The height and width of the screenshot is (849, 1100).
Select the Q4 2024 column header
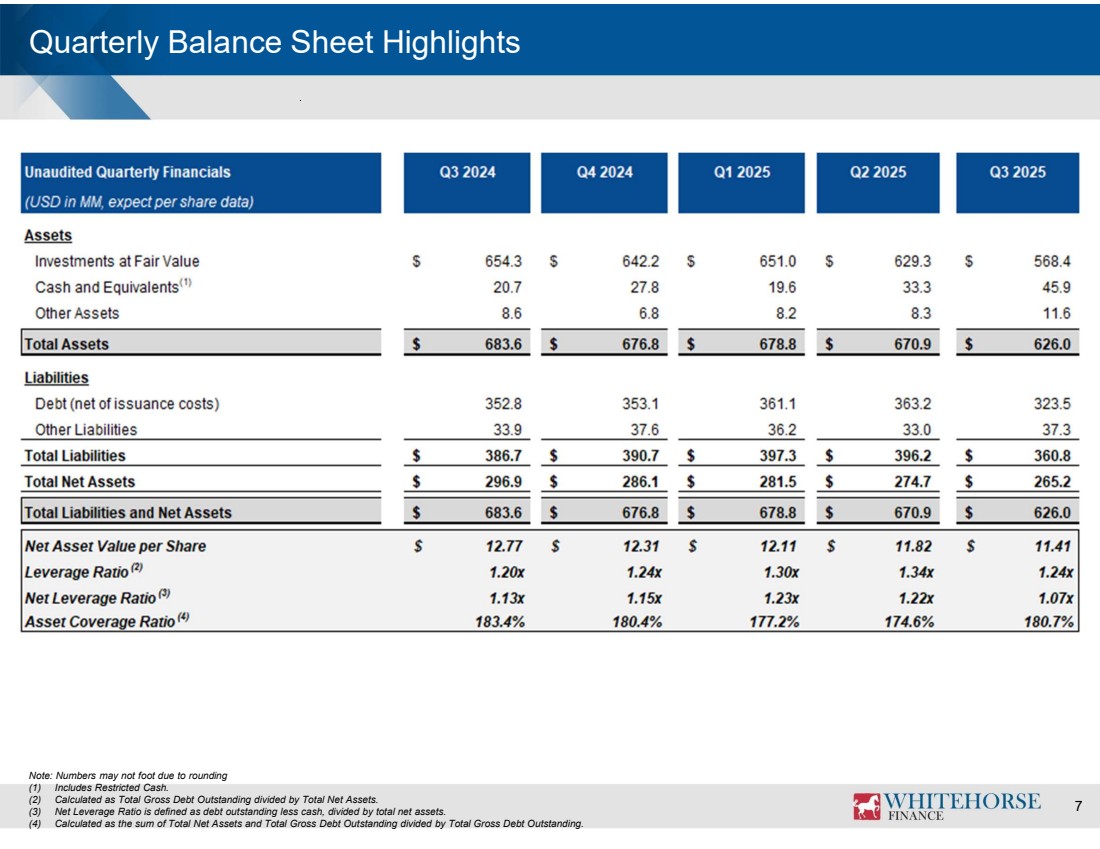604,172
